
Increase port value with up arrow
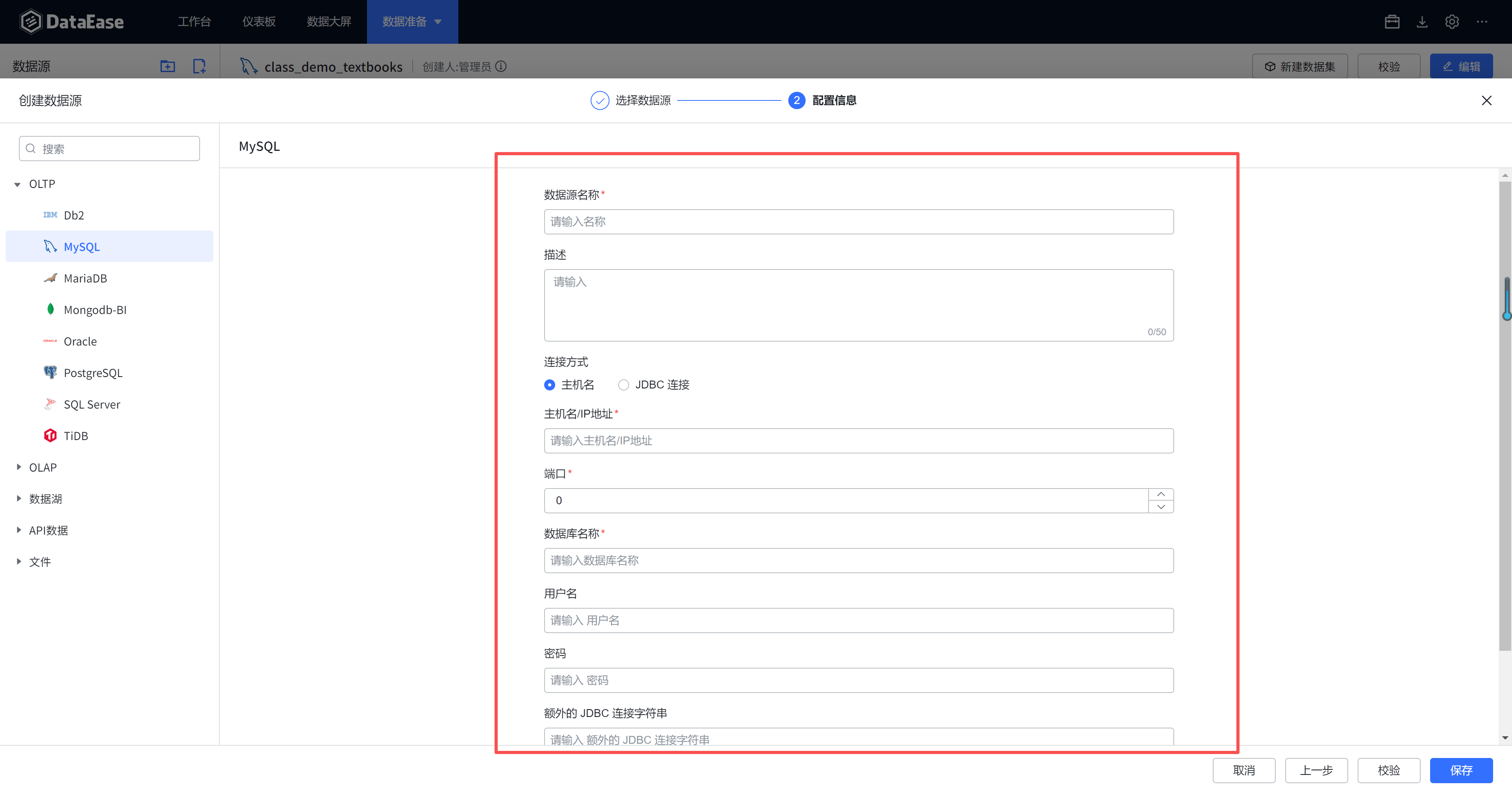[1160, 494]
